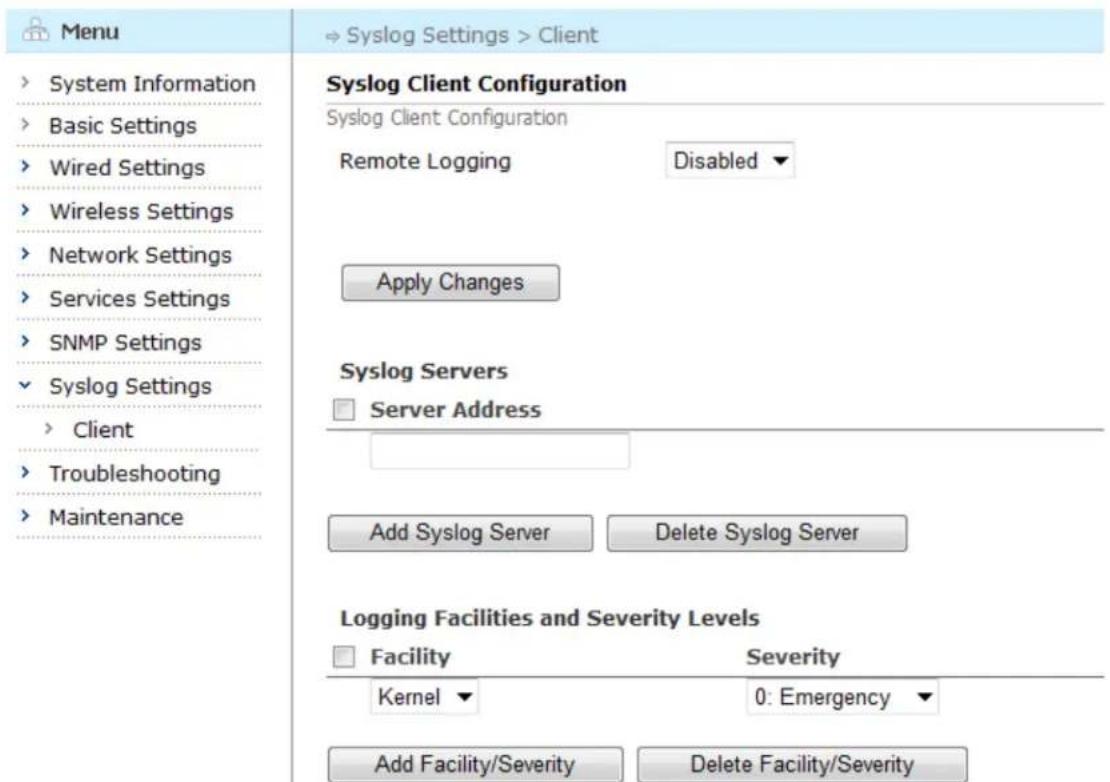Expand the System Information chevron

[25, 82]
